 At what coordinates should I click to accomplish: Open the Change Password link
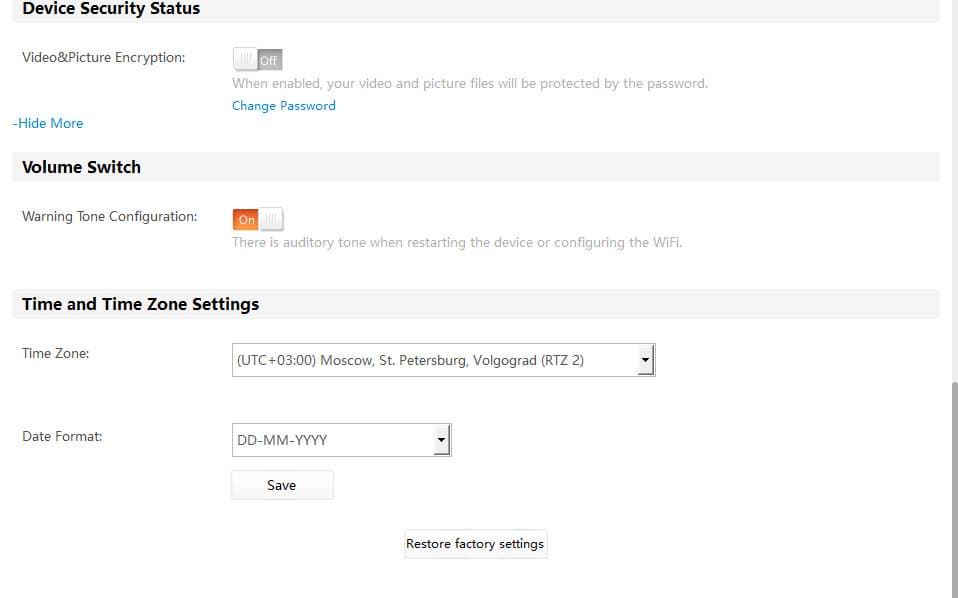click(284, 106)
